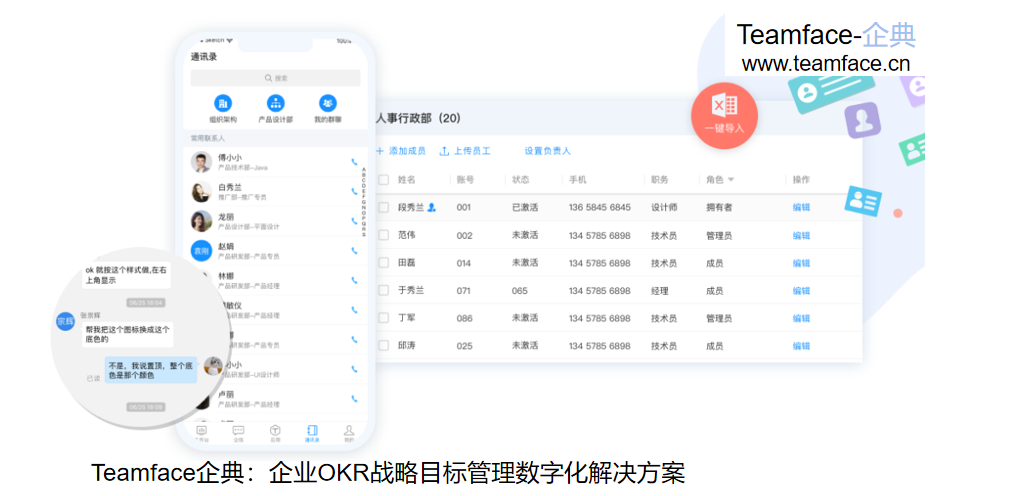
Task: Check the box for 于秀兰
Action: click(384, 291)
